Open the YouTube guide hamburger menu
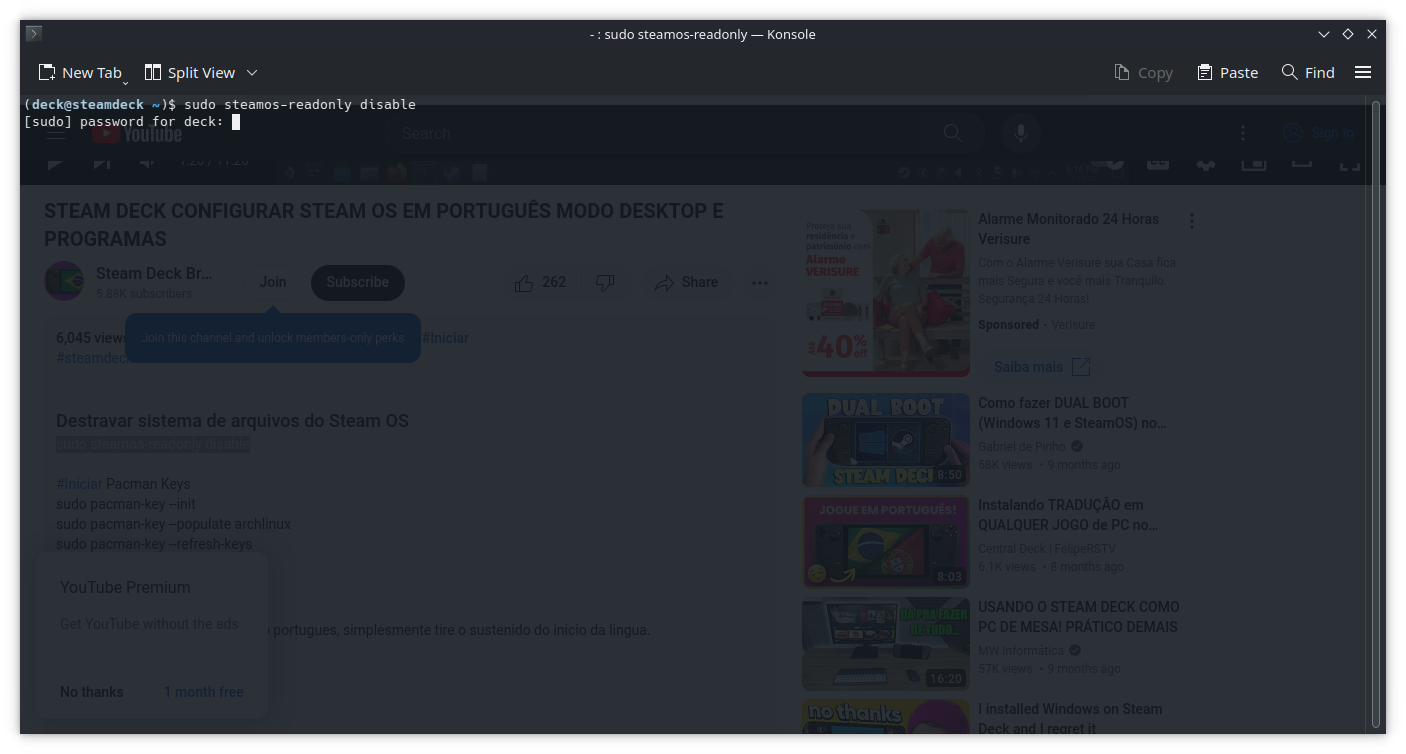This screenshot has width=1406, height=754. click(x=56, y=133)
